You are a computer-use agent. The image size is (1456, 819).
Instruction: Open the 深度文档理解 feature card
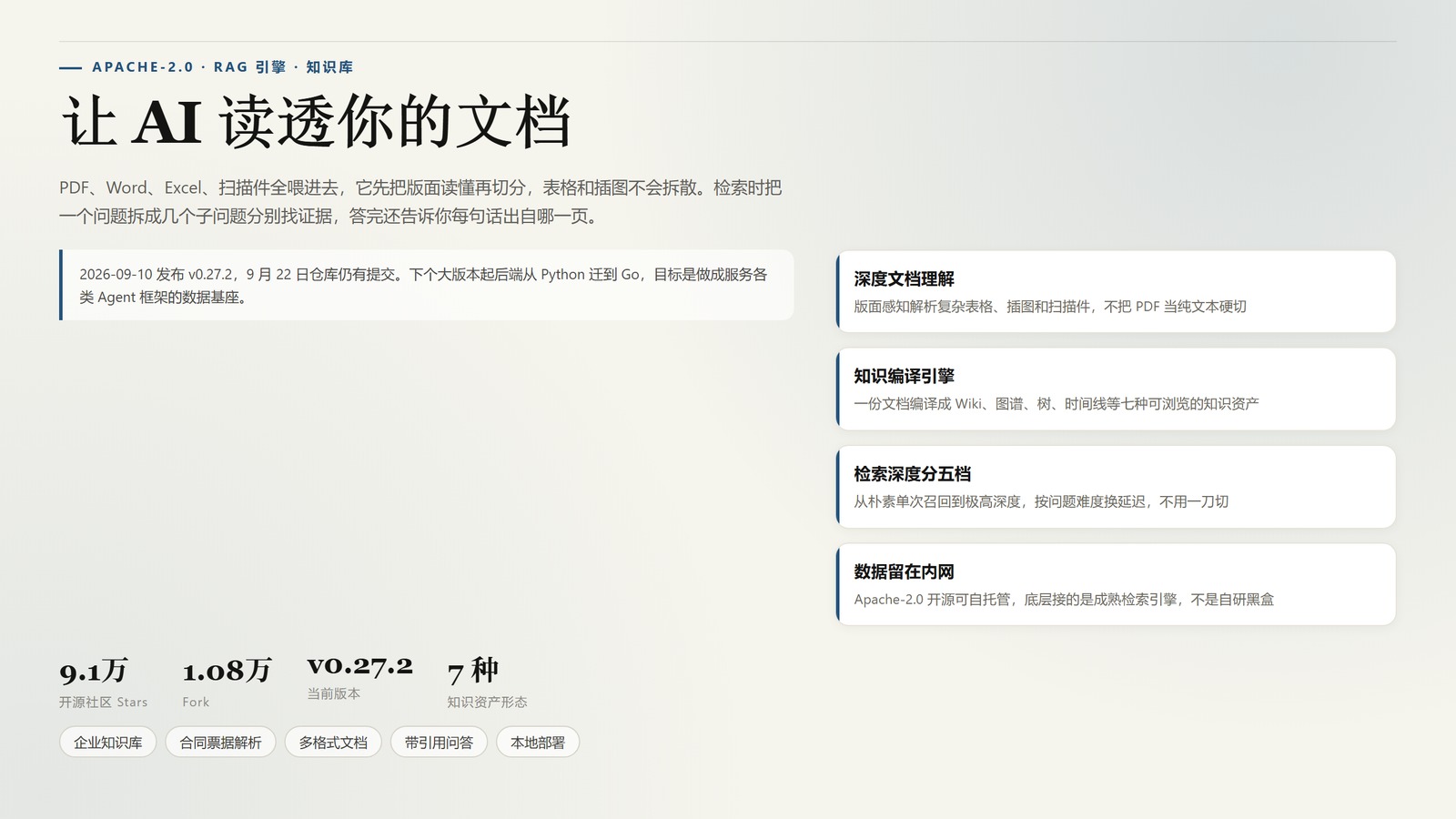pyautogui.click(x=1116, y=291)
